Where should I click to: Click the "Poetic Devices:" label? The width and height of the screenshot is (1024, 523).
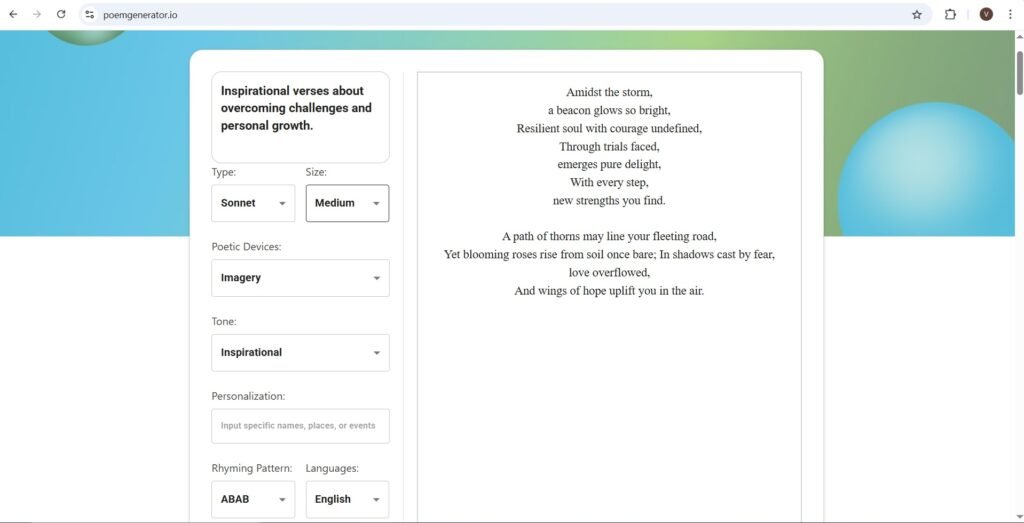point(246,247)
